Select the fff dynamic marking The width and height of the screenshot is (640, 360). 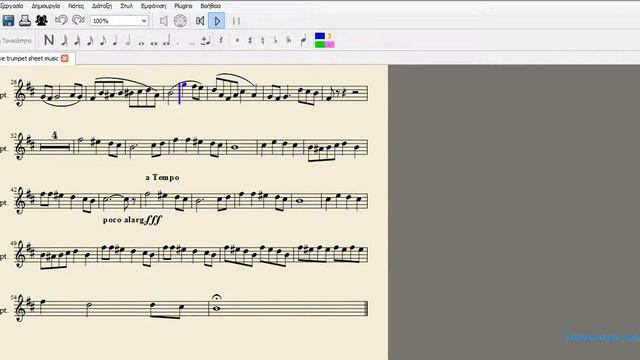[153, 220]
